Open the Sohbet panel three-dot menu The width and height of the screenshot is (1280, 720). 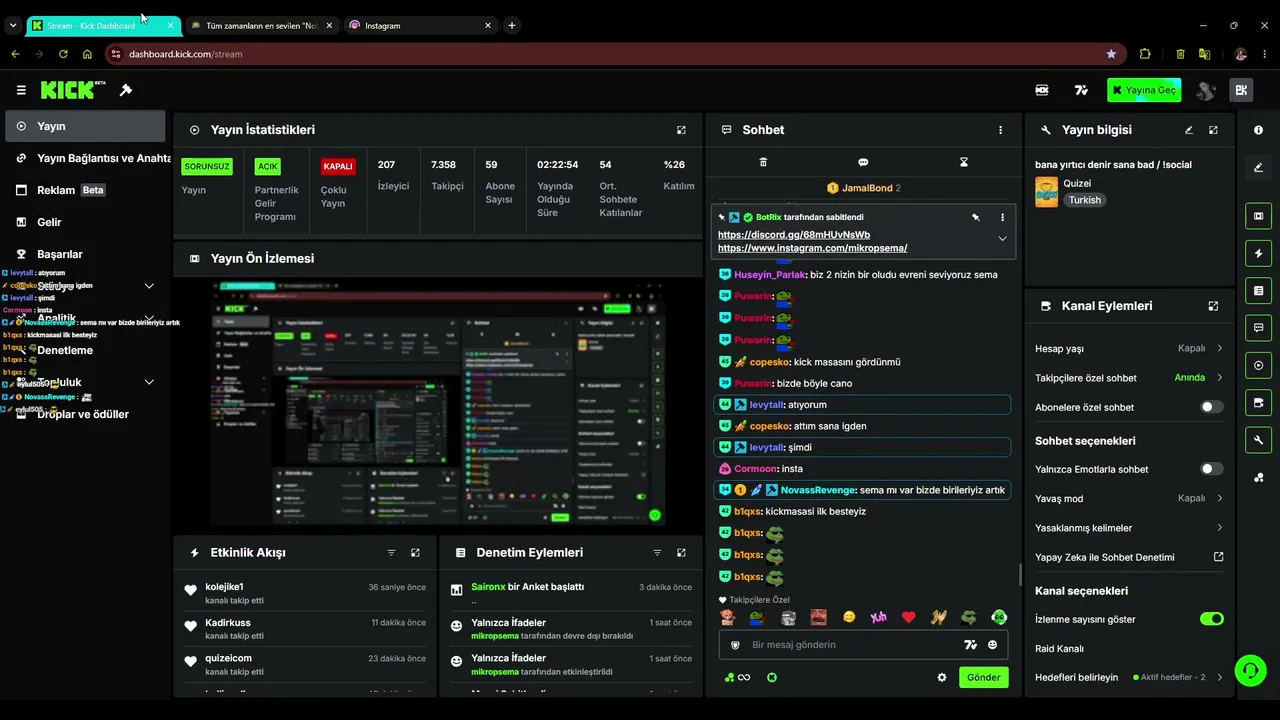coord(1000,130)
